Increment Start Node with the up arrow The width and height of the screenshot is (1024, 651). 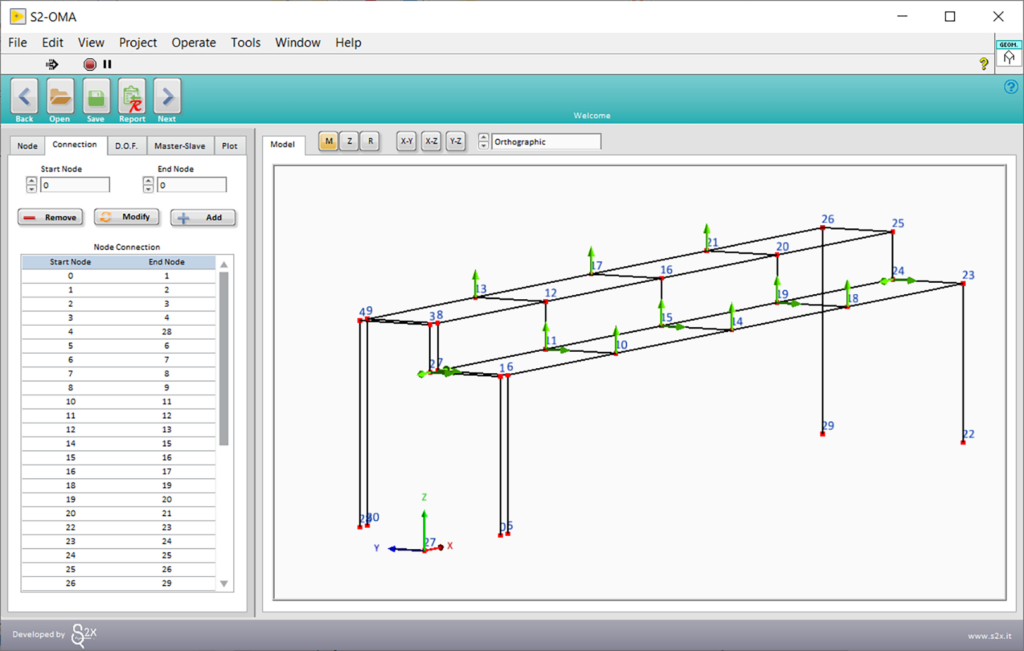tap(31, 180)
